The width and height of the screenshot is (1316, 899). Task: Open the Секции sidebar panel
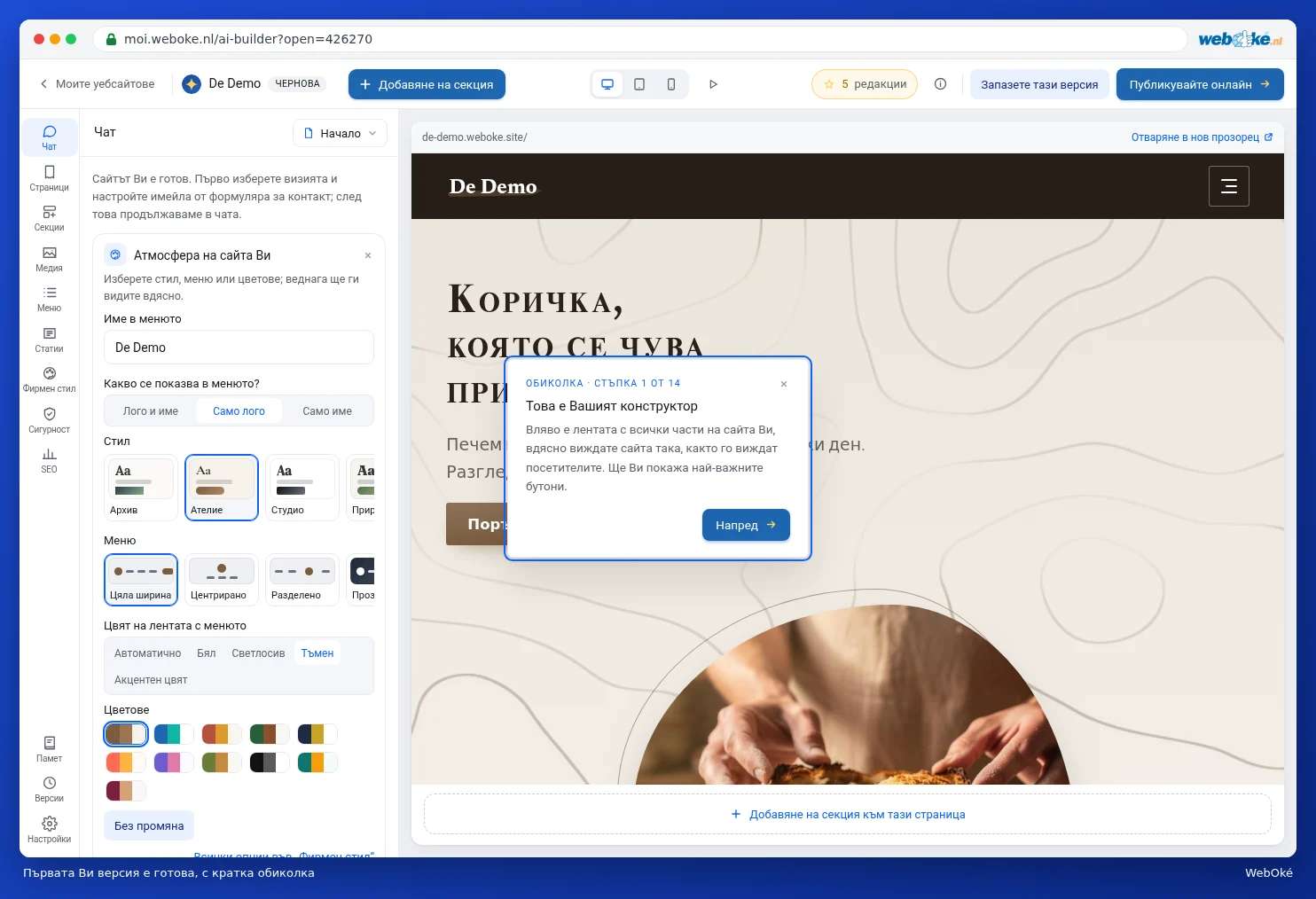(49, 218)
